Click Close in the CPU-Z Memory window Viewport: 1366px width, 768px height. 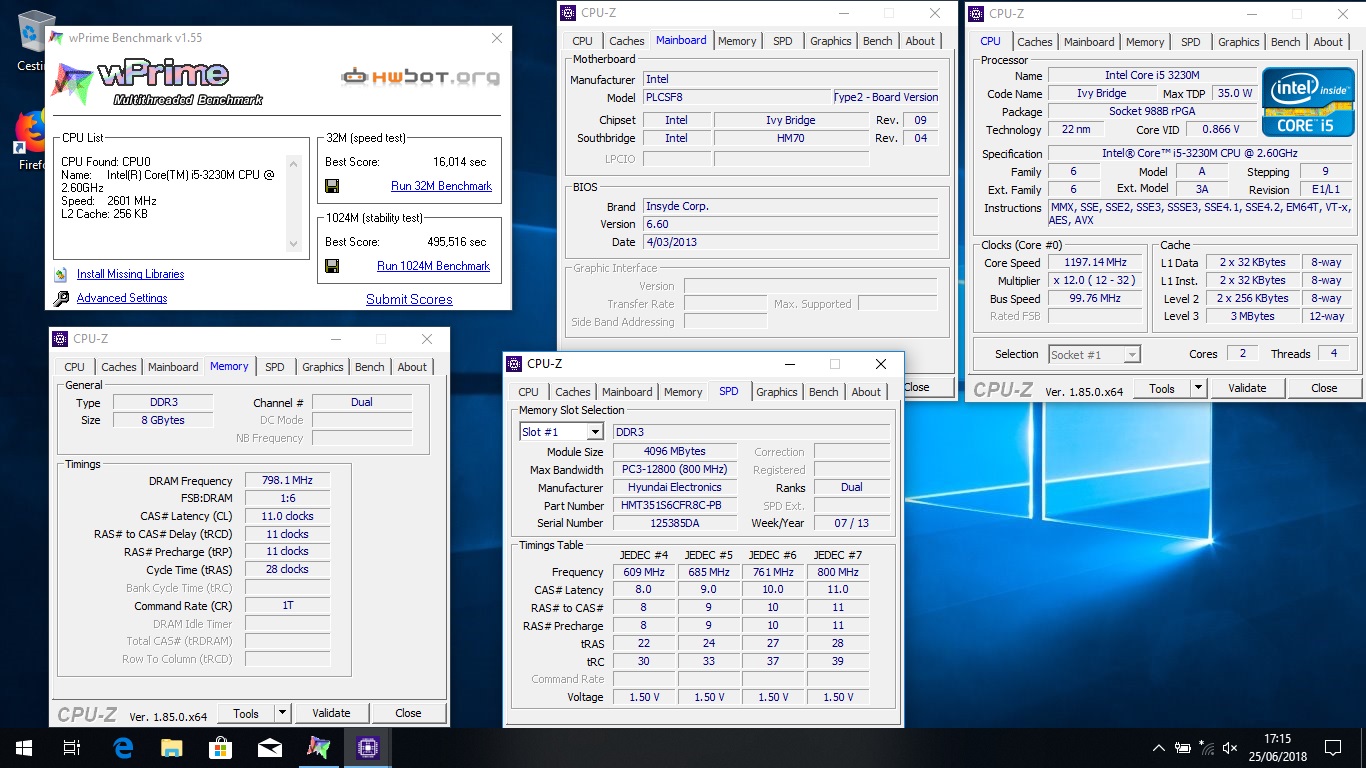[408, 713]
